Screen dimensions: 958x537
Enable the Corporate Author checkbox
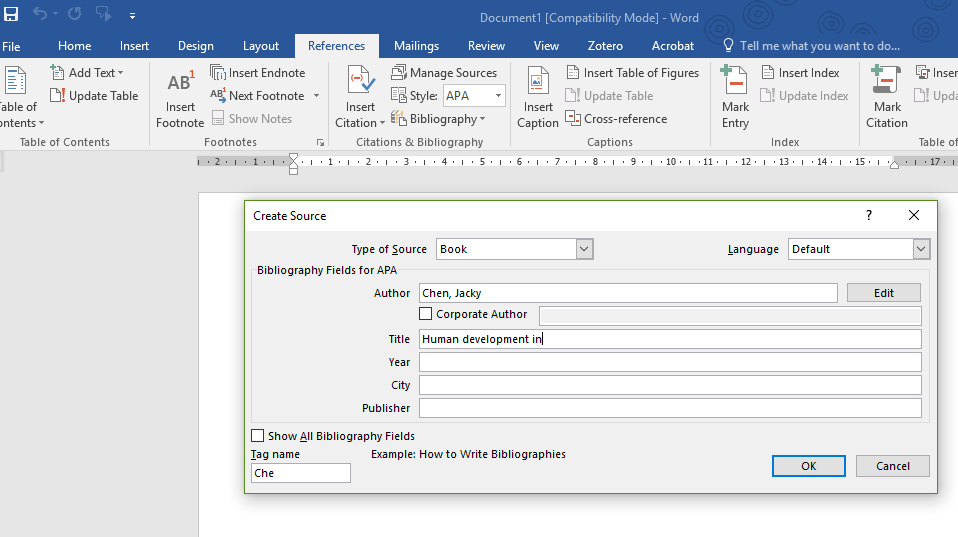426,314
